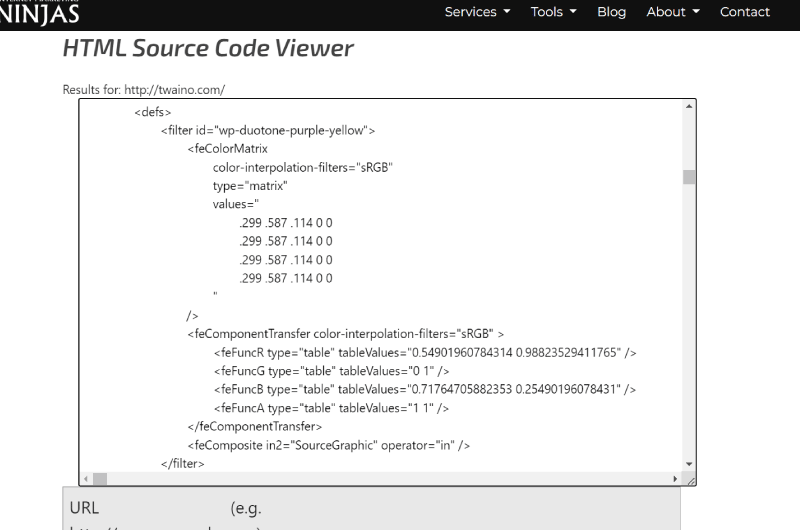The image size is (800, 530).
Task: Click the '<feComponentTransfer' opening tag line
Action: coord(345,334)
